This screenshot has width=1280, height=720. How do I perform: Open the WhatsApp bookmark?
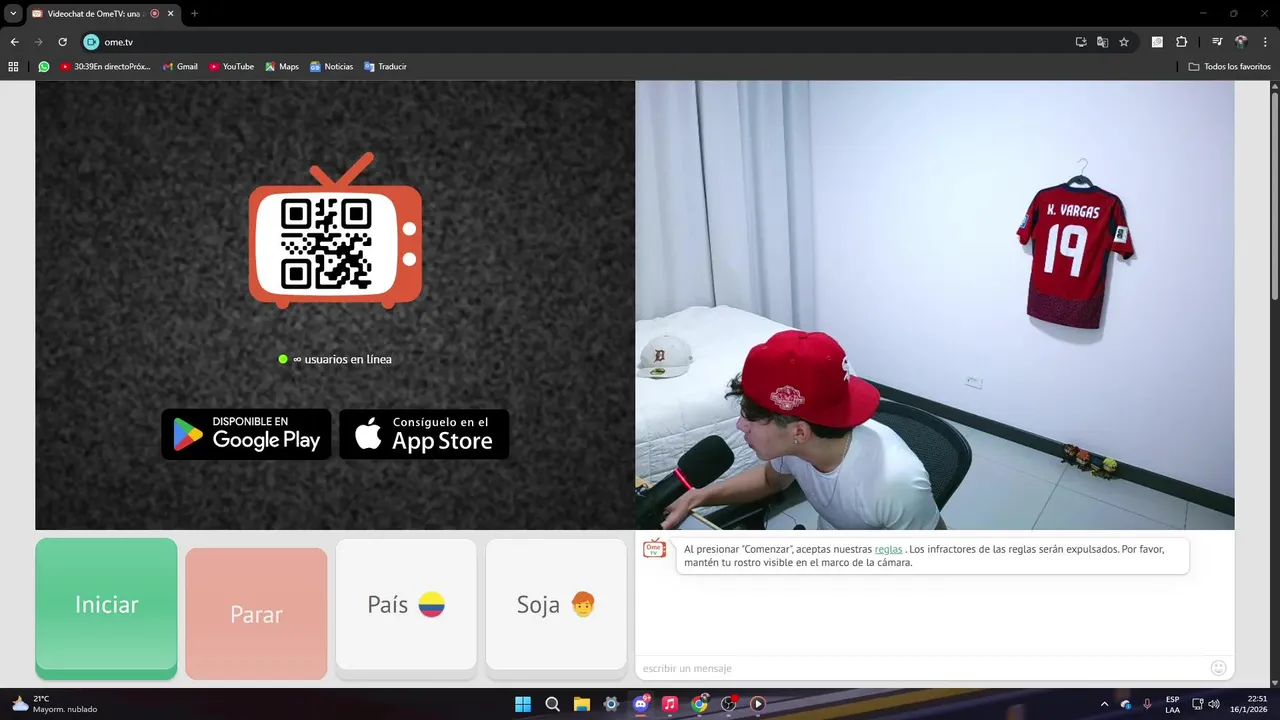43,67
